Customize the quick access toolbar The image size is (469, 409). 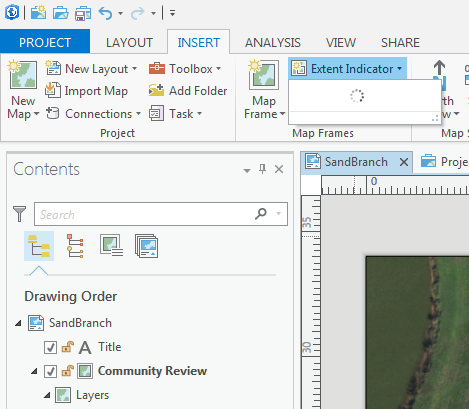point(172,13)
